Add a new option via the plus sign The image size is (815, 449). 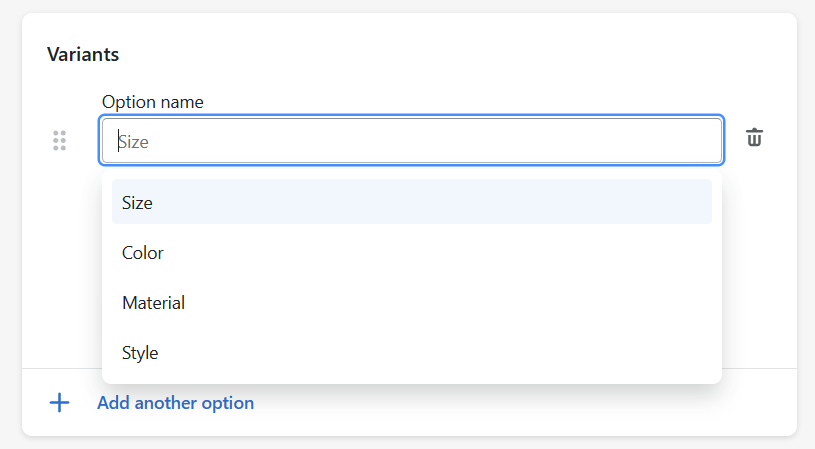(59, 403)
